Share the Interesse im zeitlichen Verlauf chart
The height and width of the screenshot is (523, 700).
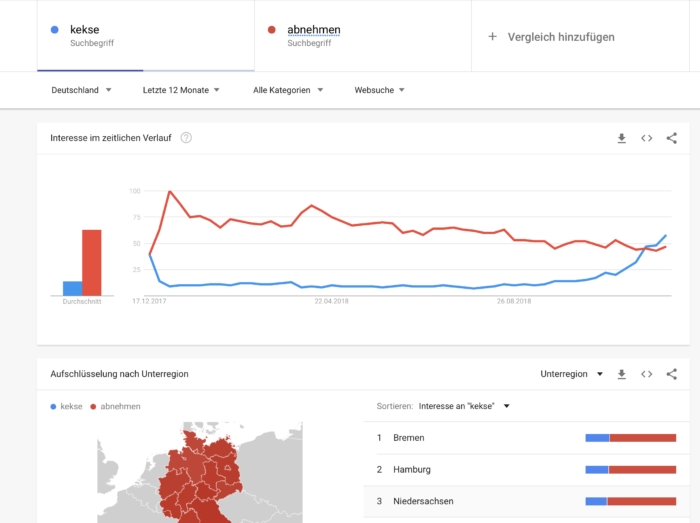click(671, 138)
